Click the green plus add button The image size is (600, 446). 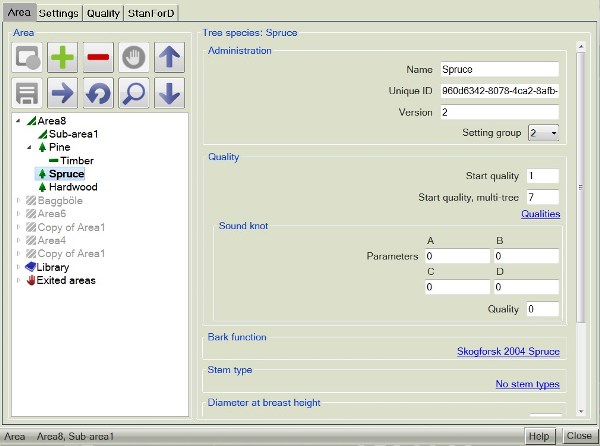(x=62, y=57)
